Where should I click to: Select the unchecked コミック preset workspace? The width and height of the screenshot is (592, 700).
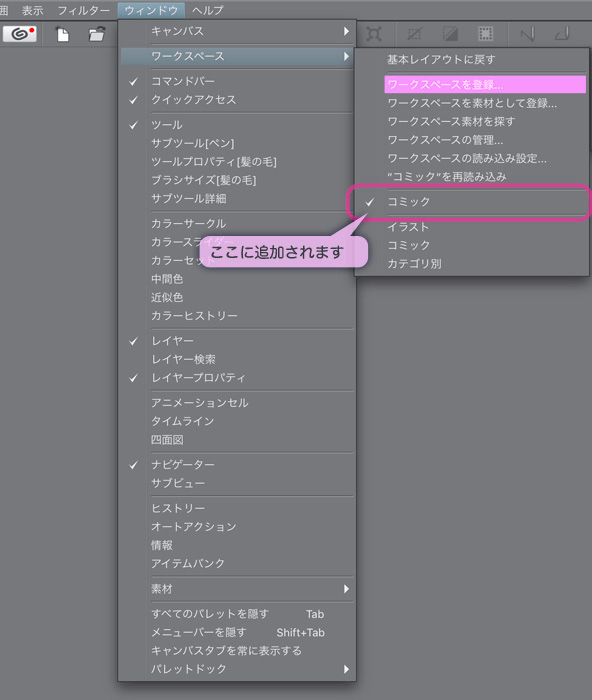[x=471, y=245]
